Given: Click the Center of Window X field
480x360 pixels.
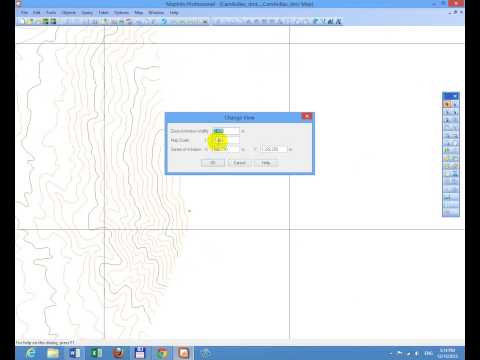Looking at the screenshot, I should tap(226, 149).
